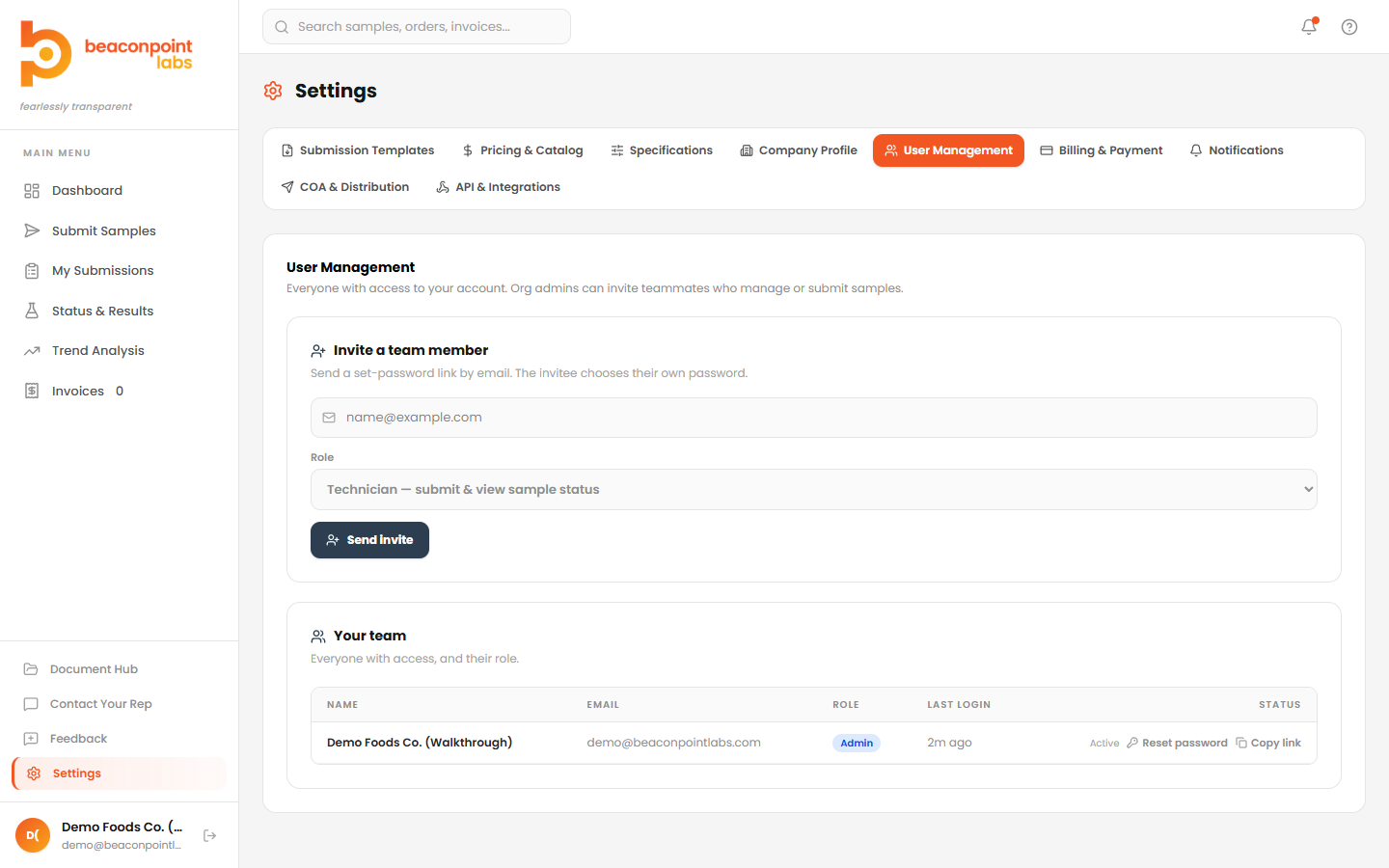Click the search magnifier icon
1389x868 pixels.
click(x=282, y=27)
